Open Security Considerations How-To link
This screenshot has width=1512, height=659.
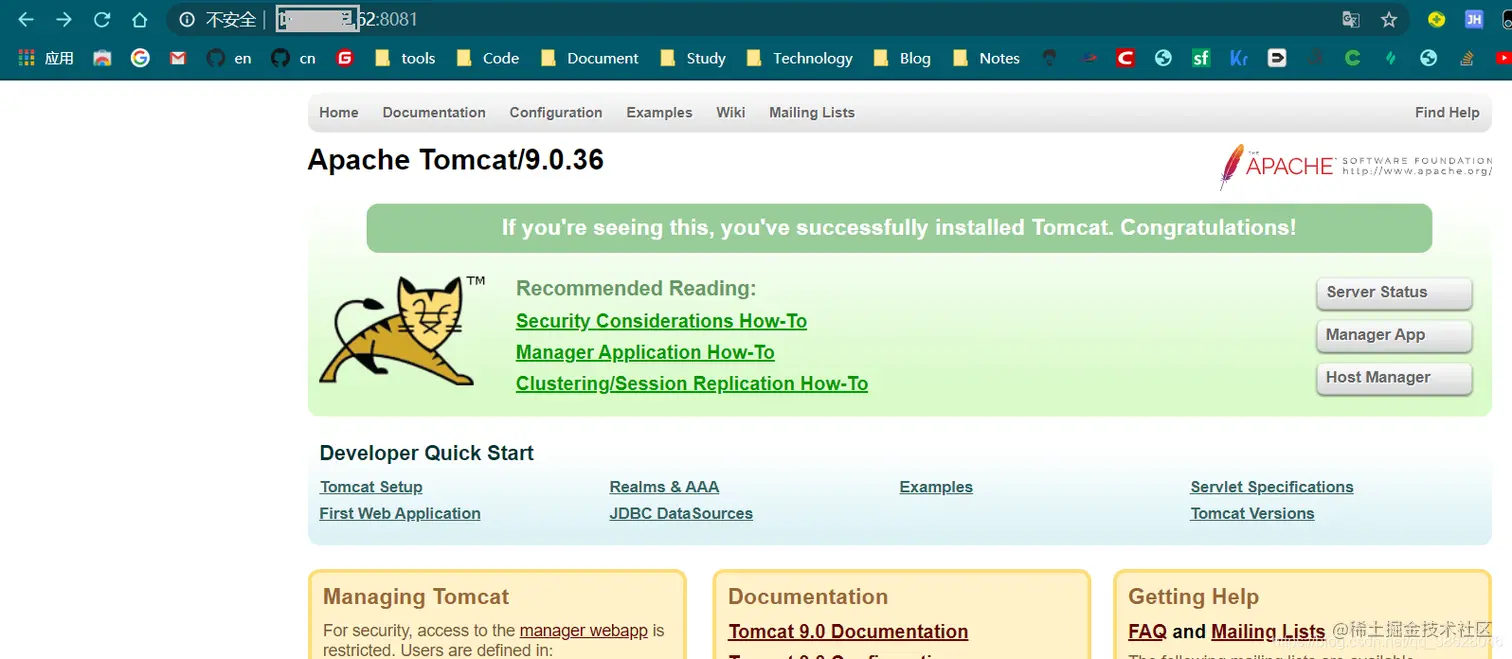661,321
